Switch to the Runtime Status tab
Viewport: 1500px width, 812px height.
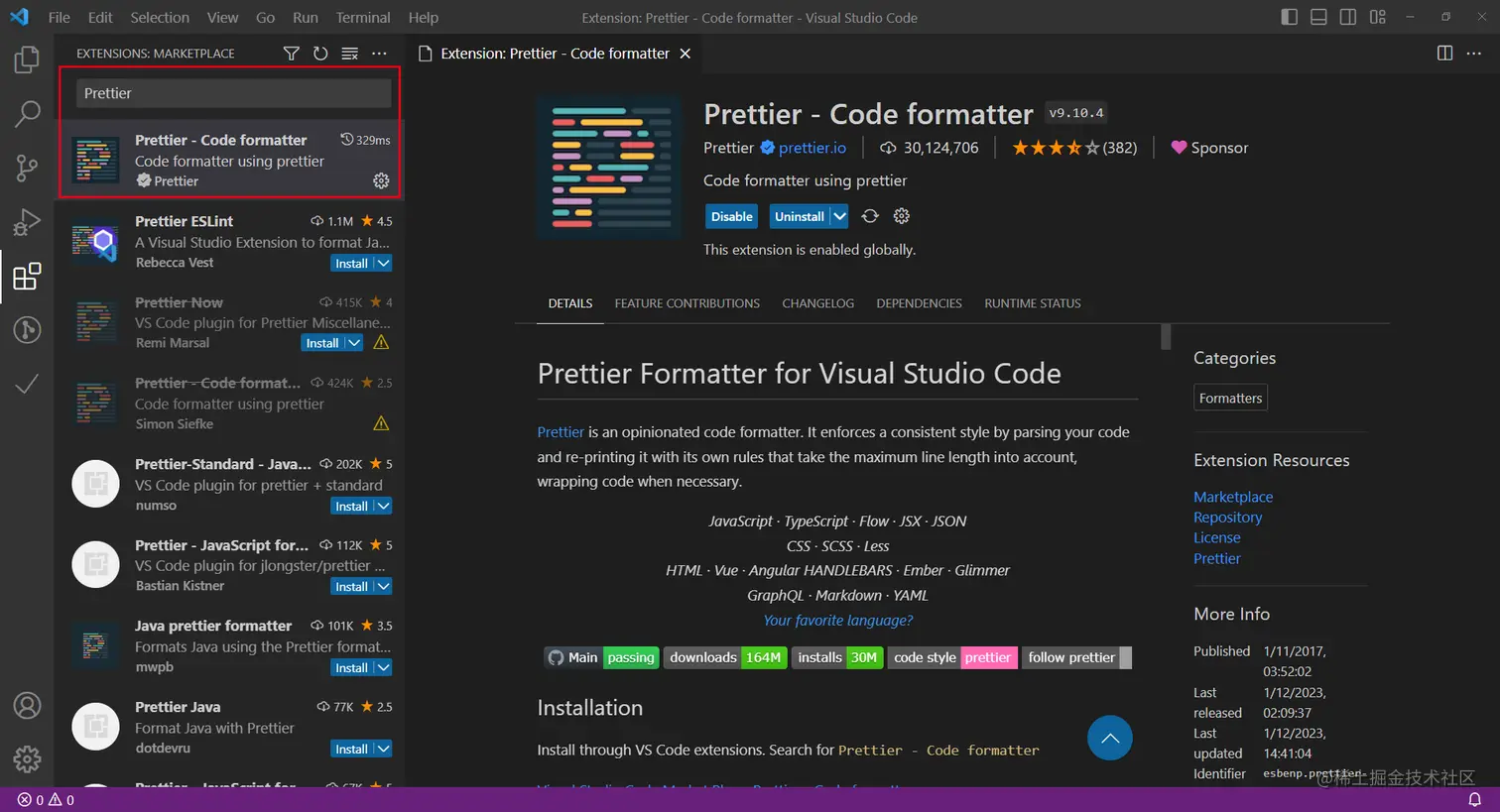click(x=1033, y=303)
